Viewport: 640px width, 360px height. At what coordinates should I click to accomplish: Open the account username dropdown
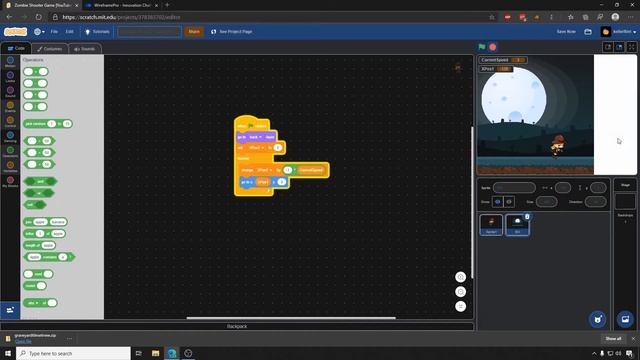pos(618,31)
